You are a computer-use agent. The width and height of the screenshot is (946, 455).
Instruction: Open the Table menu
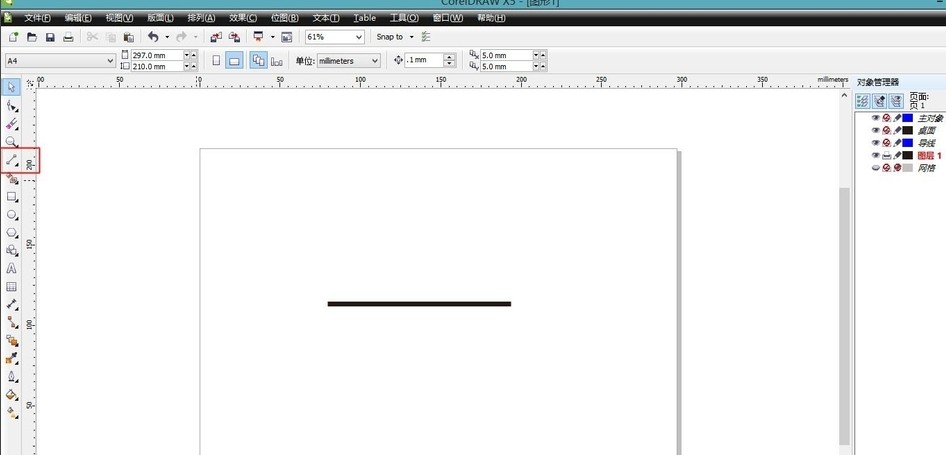(x=364, y=18)
